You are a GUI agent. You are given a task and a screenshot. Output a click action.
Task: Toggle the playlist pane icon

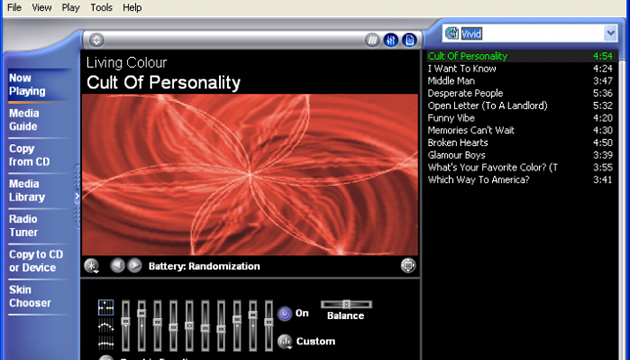[409, 40]
